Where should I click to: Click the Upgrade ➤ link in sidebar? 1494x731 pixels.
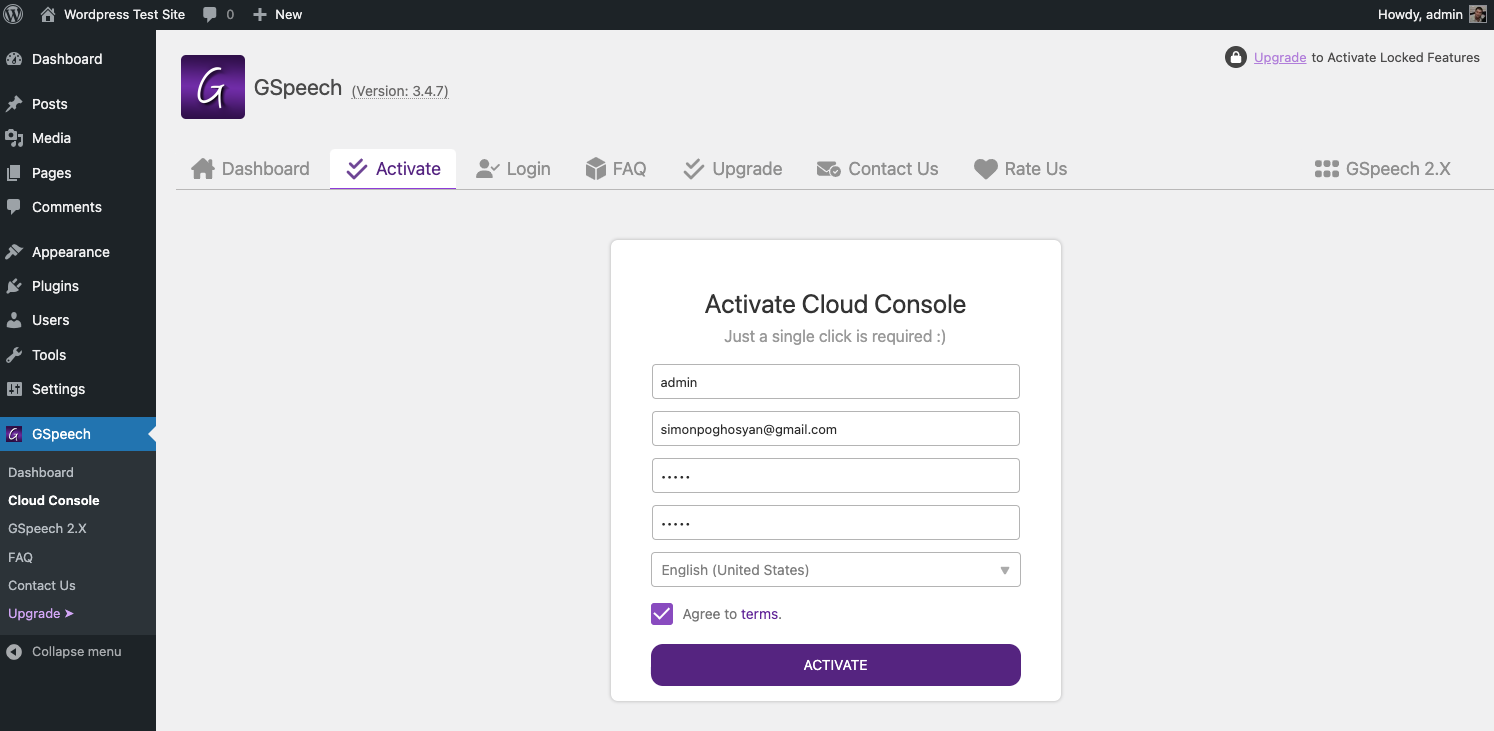coord(41,613)
